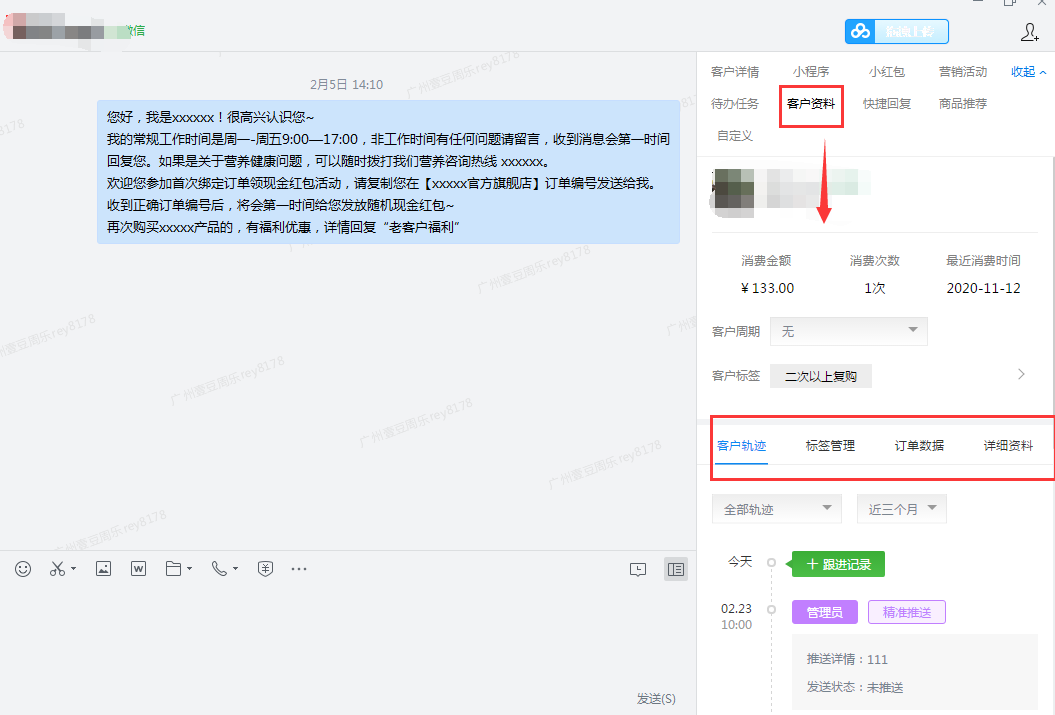The image size is (1055, 715).
Task: Click the W document icon in chat toolbar
Action: (x=138, y=569)
